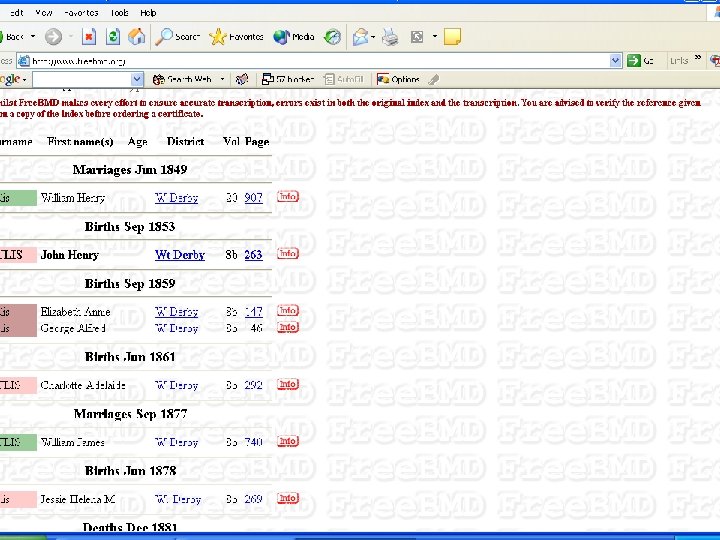Viewport: 720px width, 540px height.
Task: Click Info icon for Charlotte Adelaide
Action: [288, 384]
